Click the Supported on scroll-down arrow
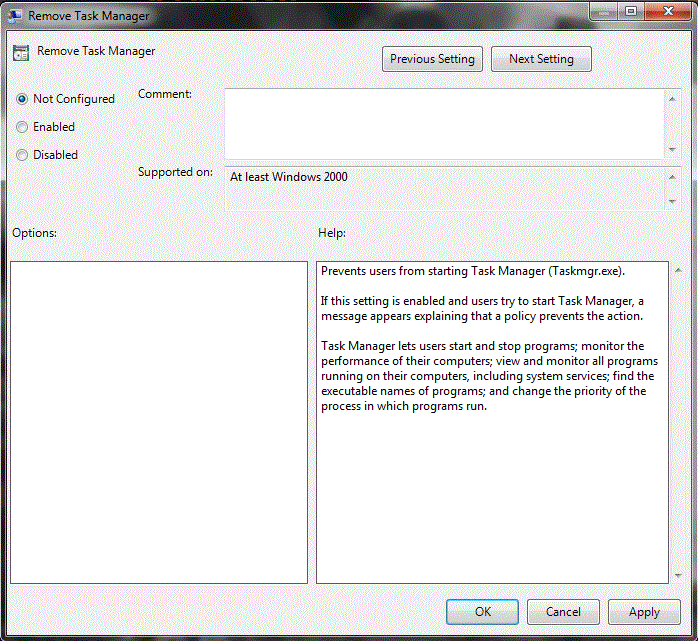The height and width of the screenshot is (641, 698). (x=672, y=202)
